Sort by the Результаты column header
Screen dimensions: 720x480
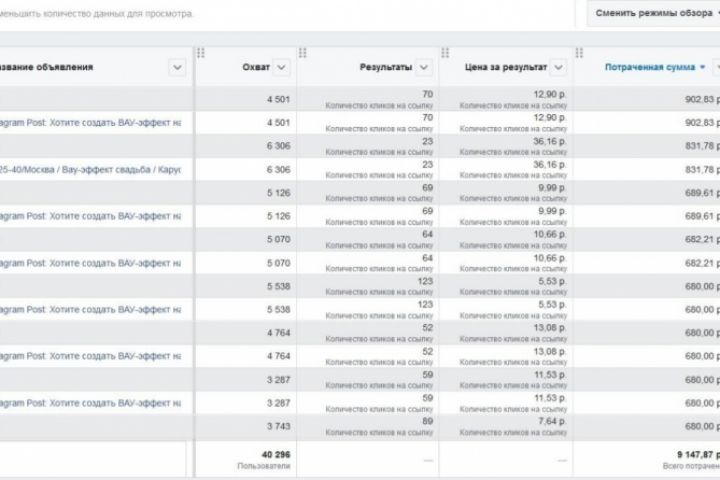[x=384, y=67]
